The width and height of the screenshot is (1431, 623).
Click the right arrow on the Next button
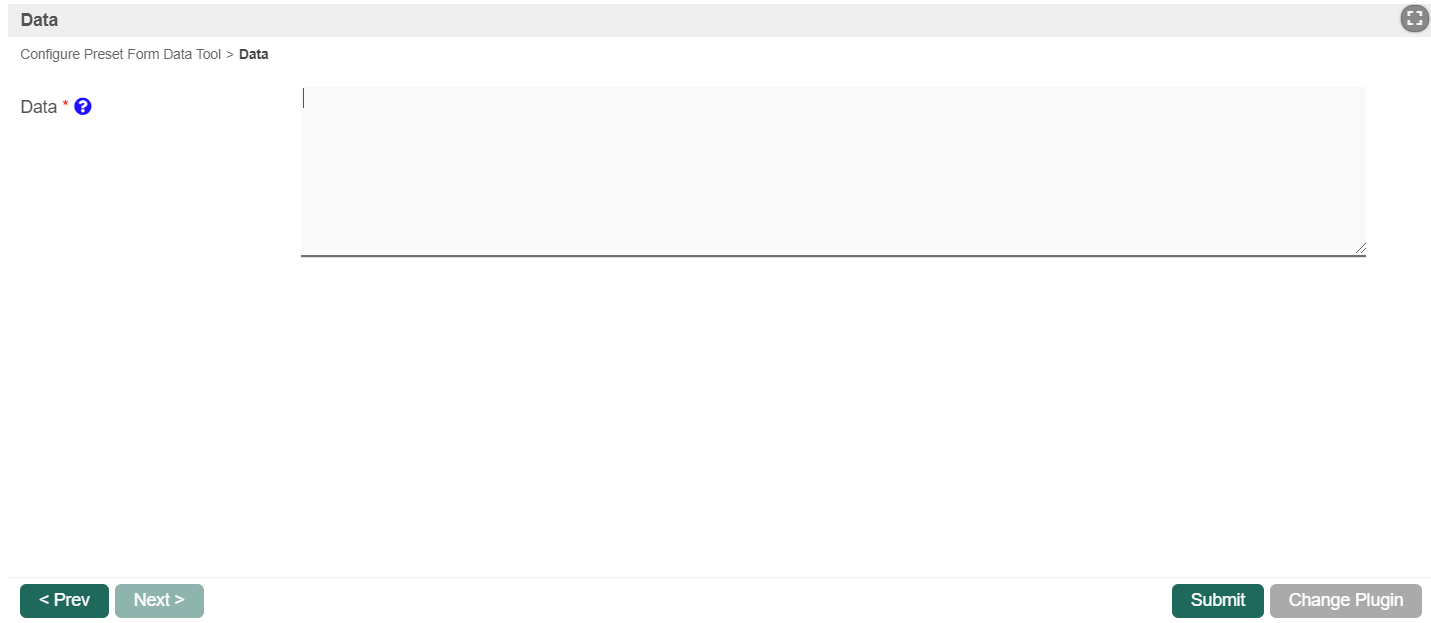[x=180, y=600]
